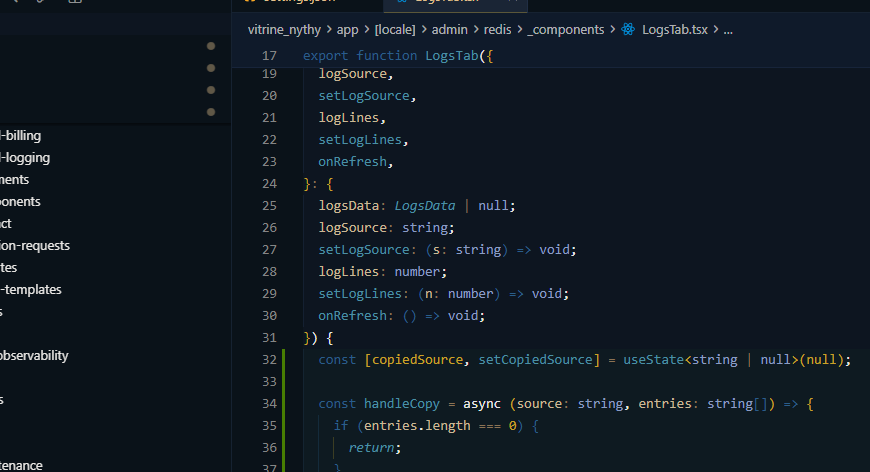Screen dimensions: 870x472
Task: Place cursor on 'logLines,' at line 21
Action: [x=352, y=118]
